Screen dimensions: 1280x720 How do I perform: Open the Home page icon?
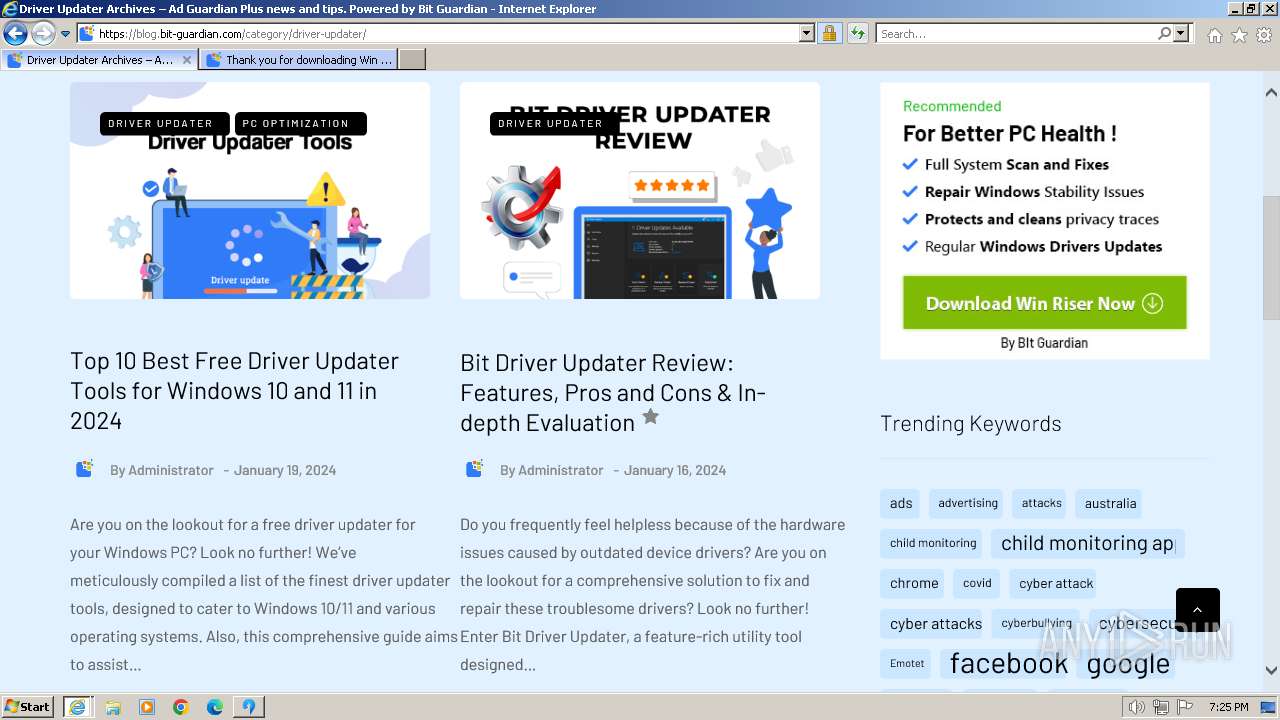[1214, 35]
